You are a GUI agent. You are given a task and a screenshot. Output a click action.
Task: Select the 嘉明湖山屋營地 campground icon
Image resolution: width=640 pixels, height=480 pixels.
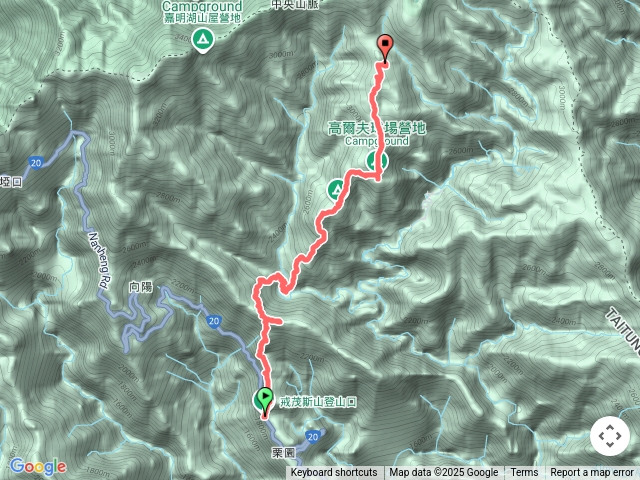pos(203,40)
